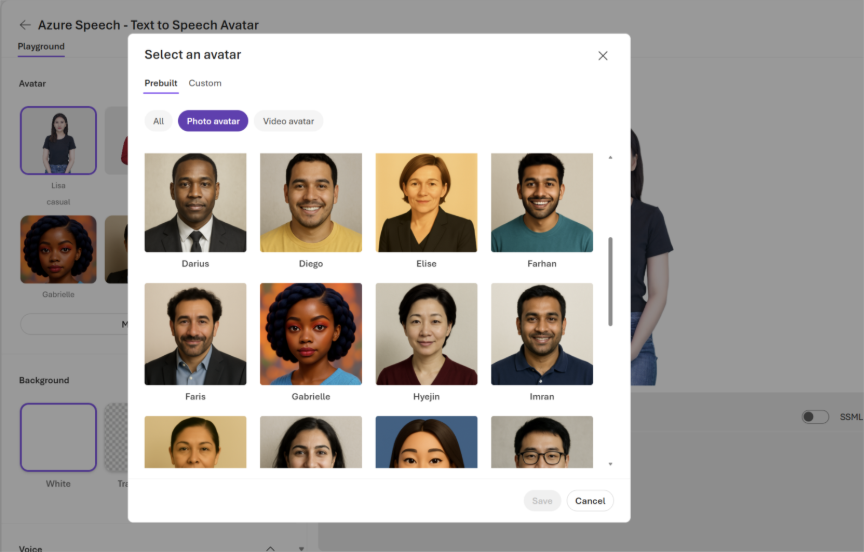This screenshot has width=864, height=552.
Task: Click the Imran name label
Action: point(542,397)
